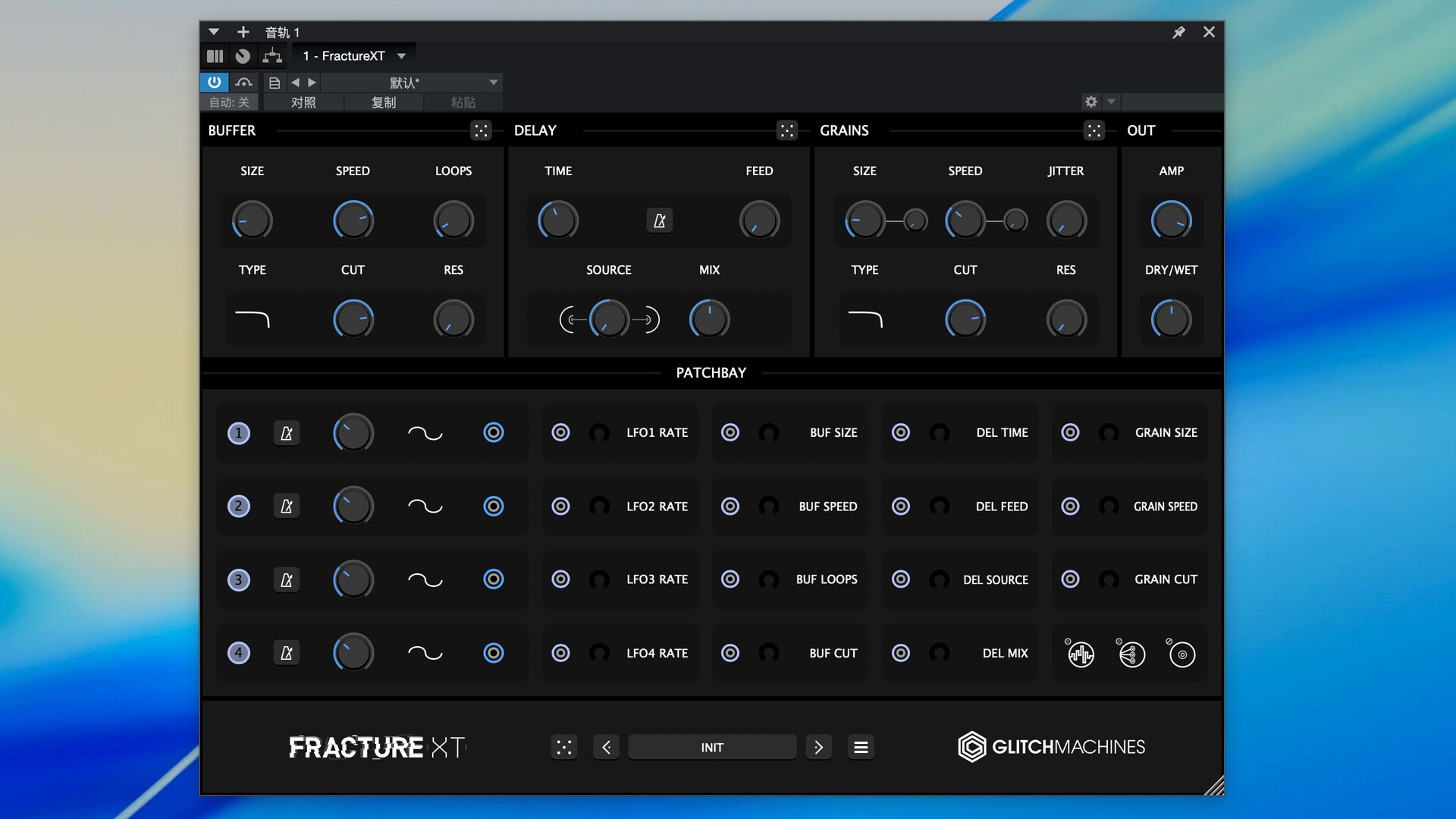Toggle LFO 2 tempo sync metronome

[286, 506]
